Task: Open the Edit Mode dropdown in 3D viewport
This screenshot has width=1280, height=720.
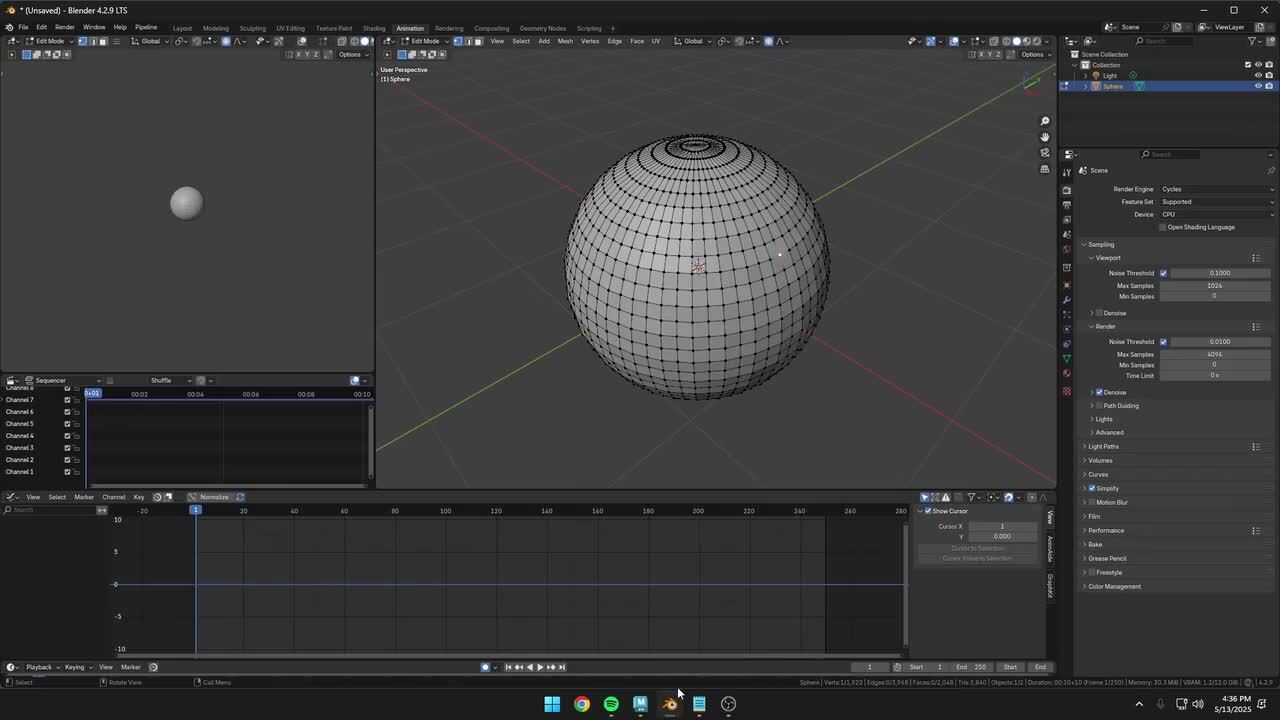Action: pyautogui.click(x=425, y=41)
